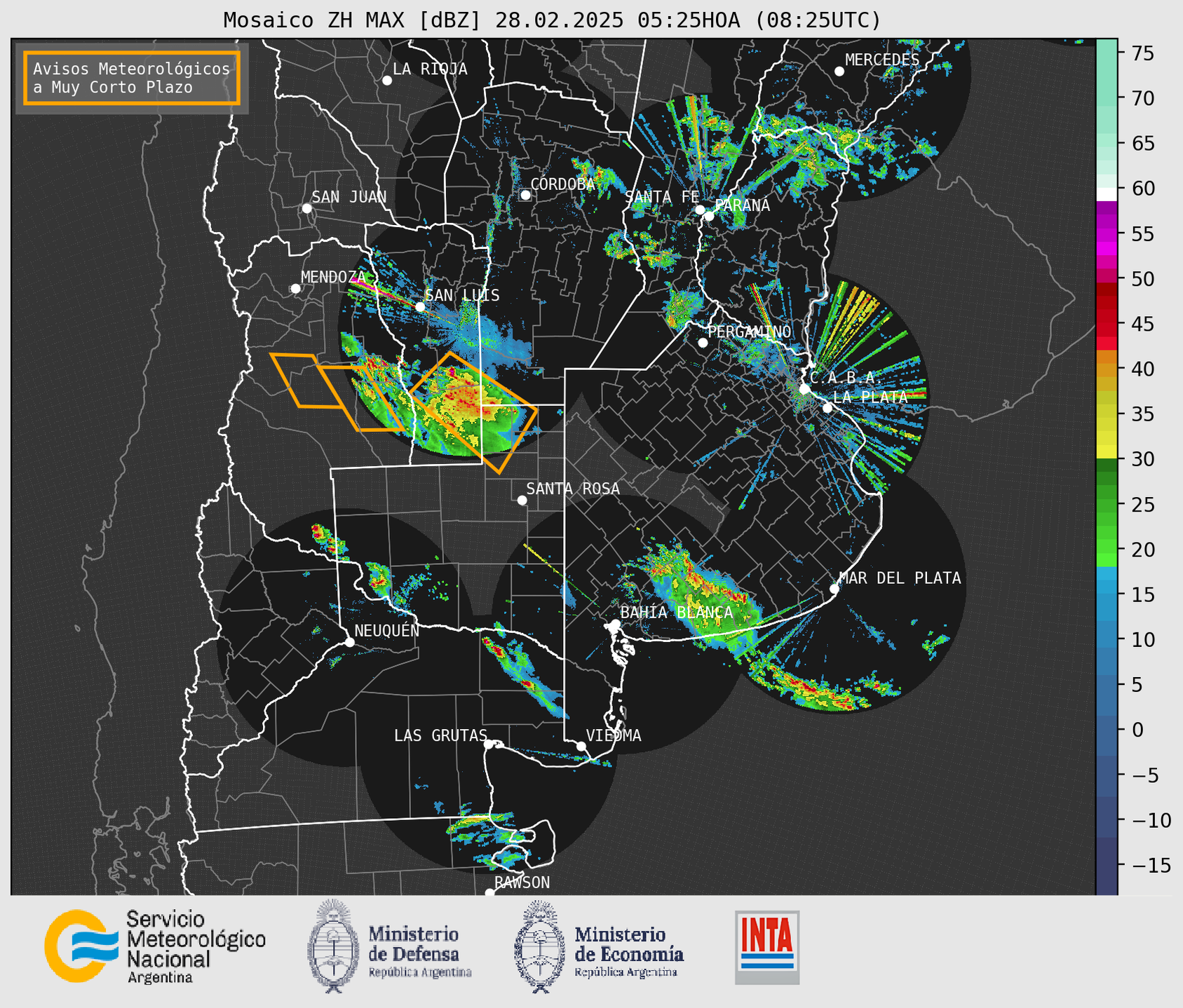Click the MENDOZA label text

pyautogui.click(x=334, y=277)
